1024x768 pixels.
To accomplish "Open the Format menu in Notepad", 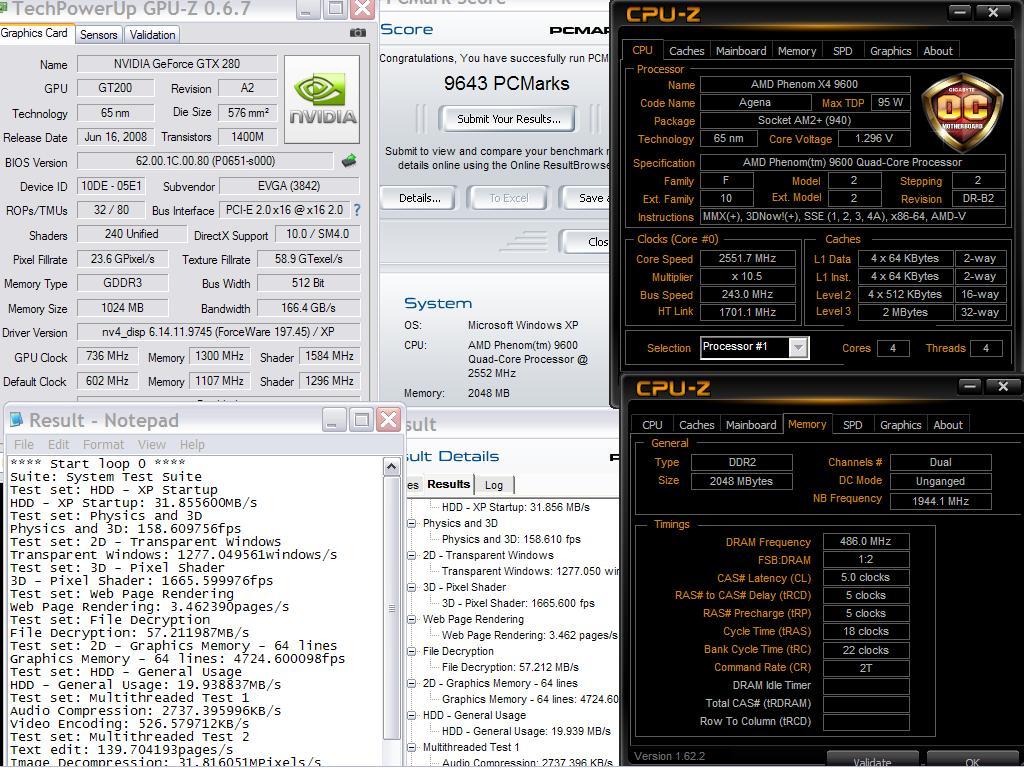I will point(103,445).
